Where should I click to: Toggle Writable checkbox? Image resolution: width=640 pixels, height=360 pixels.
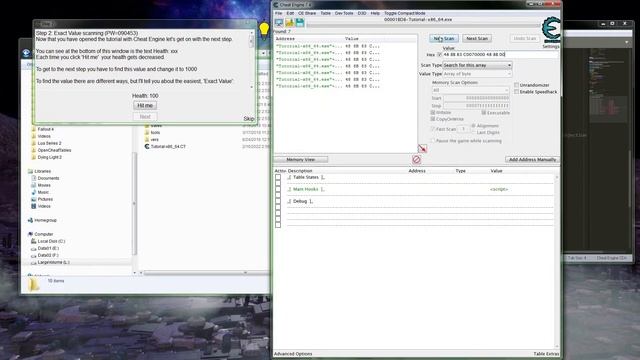[433, 112]
